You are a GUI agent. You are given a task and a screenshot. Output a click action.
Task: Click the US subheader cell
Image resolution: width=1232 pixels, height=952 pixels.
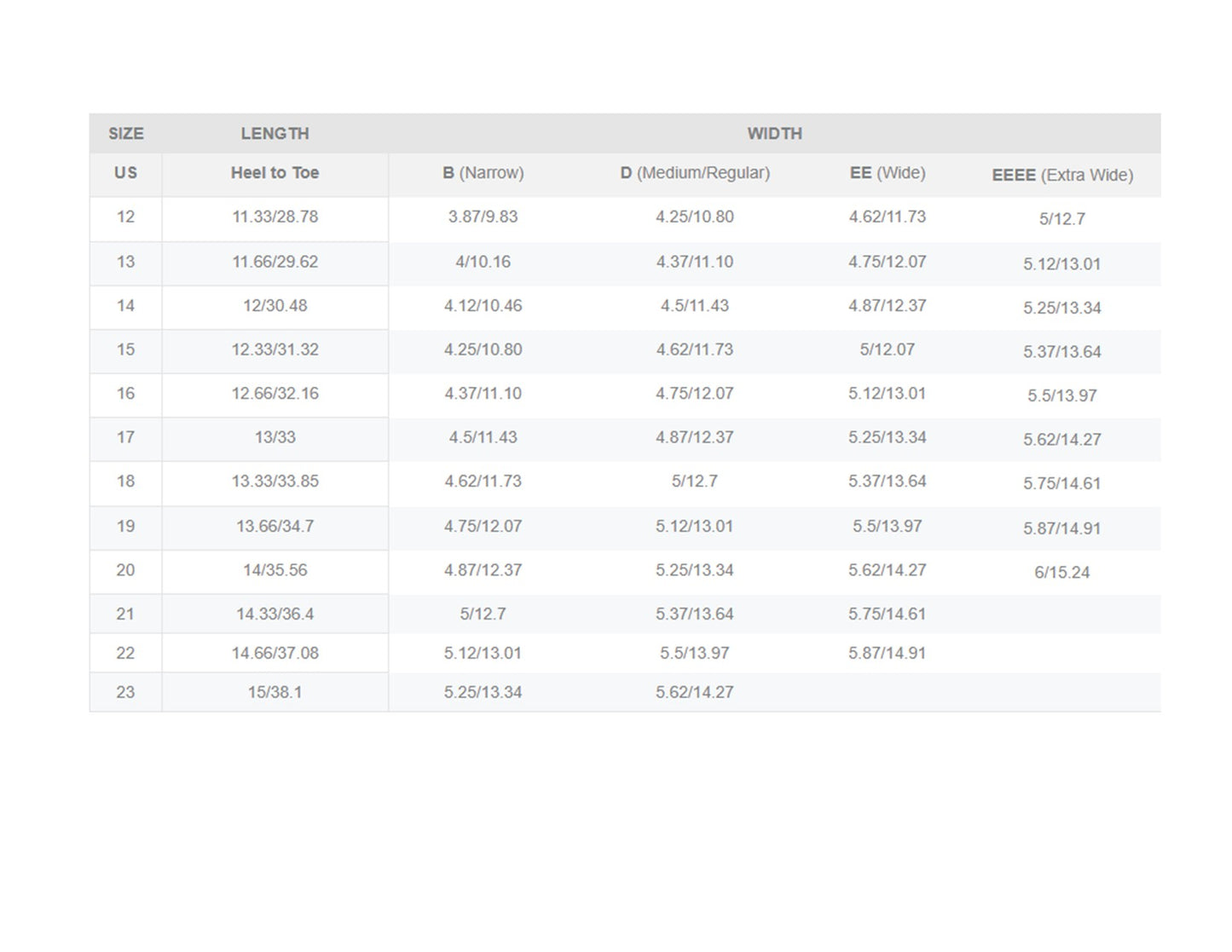(125, 173)
